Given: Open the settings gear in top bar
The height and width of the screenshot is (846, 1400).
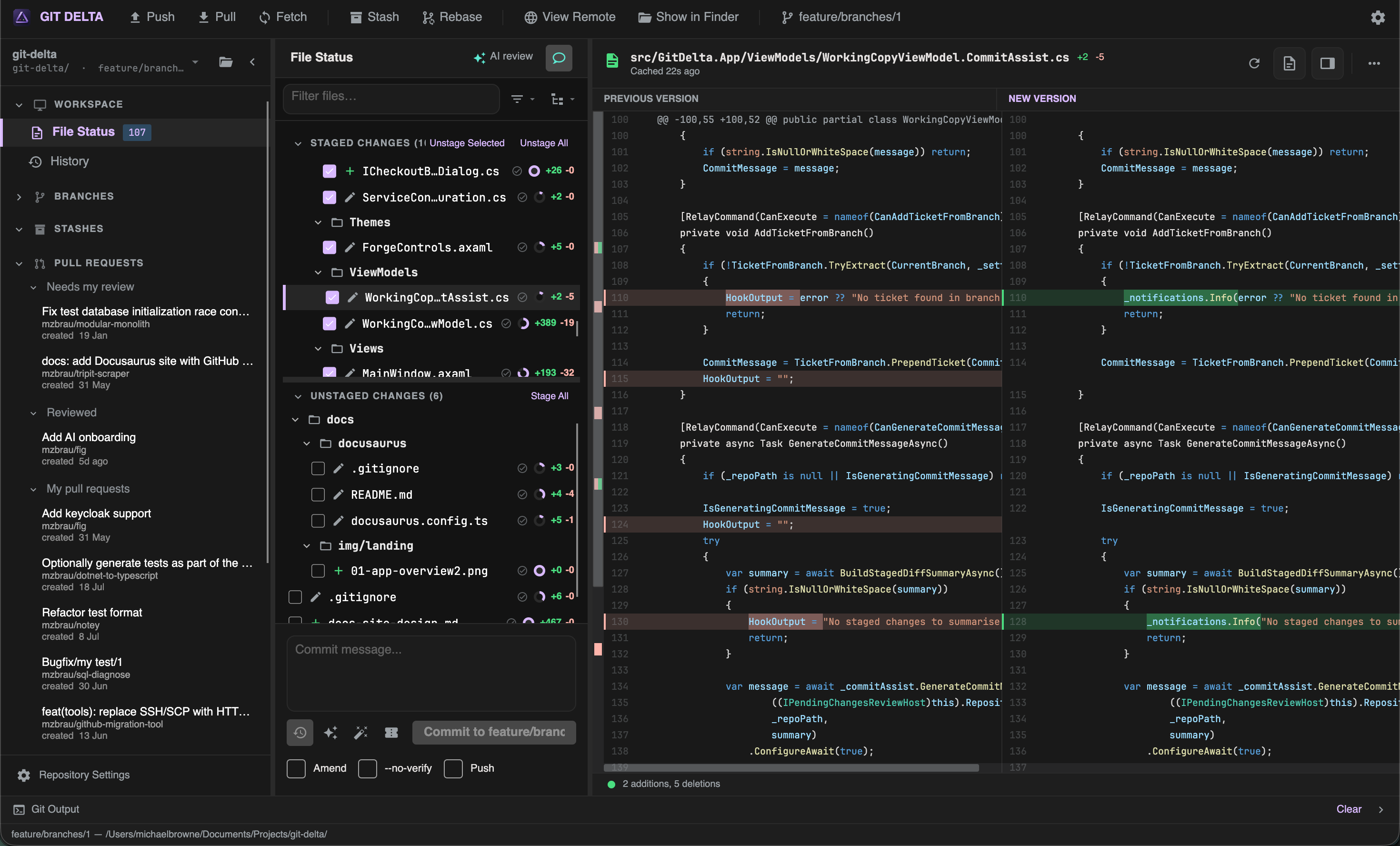Looking at the screenshot, I should [x=1377, y=17].
